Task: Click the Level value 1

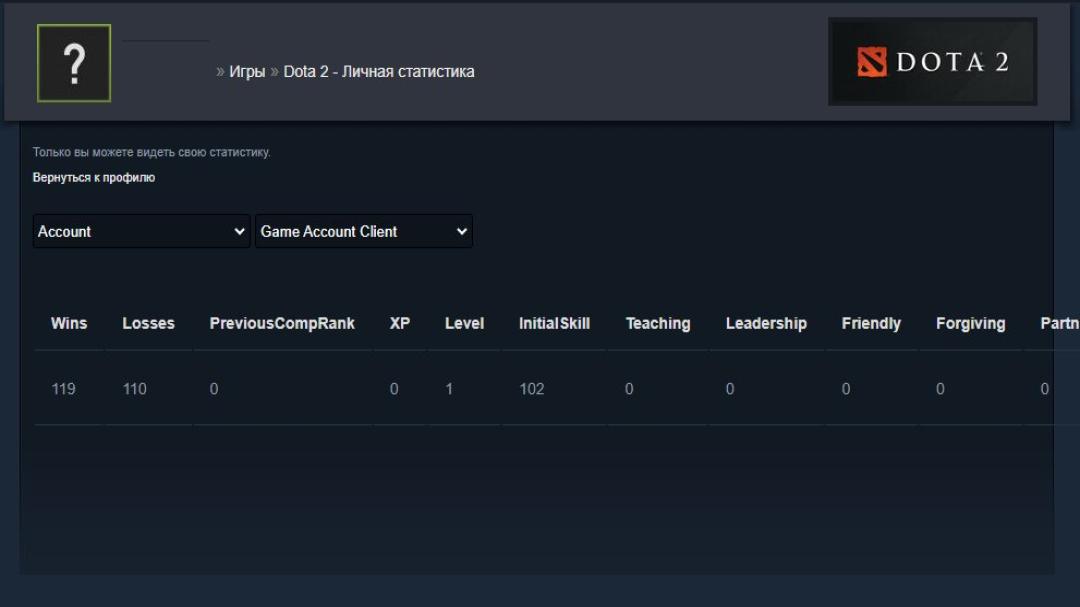Action: tap(449, 389)
